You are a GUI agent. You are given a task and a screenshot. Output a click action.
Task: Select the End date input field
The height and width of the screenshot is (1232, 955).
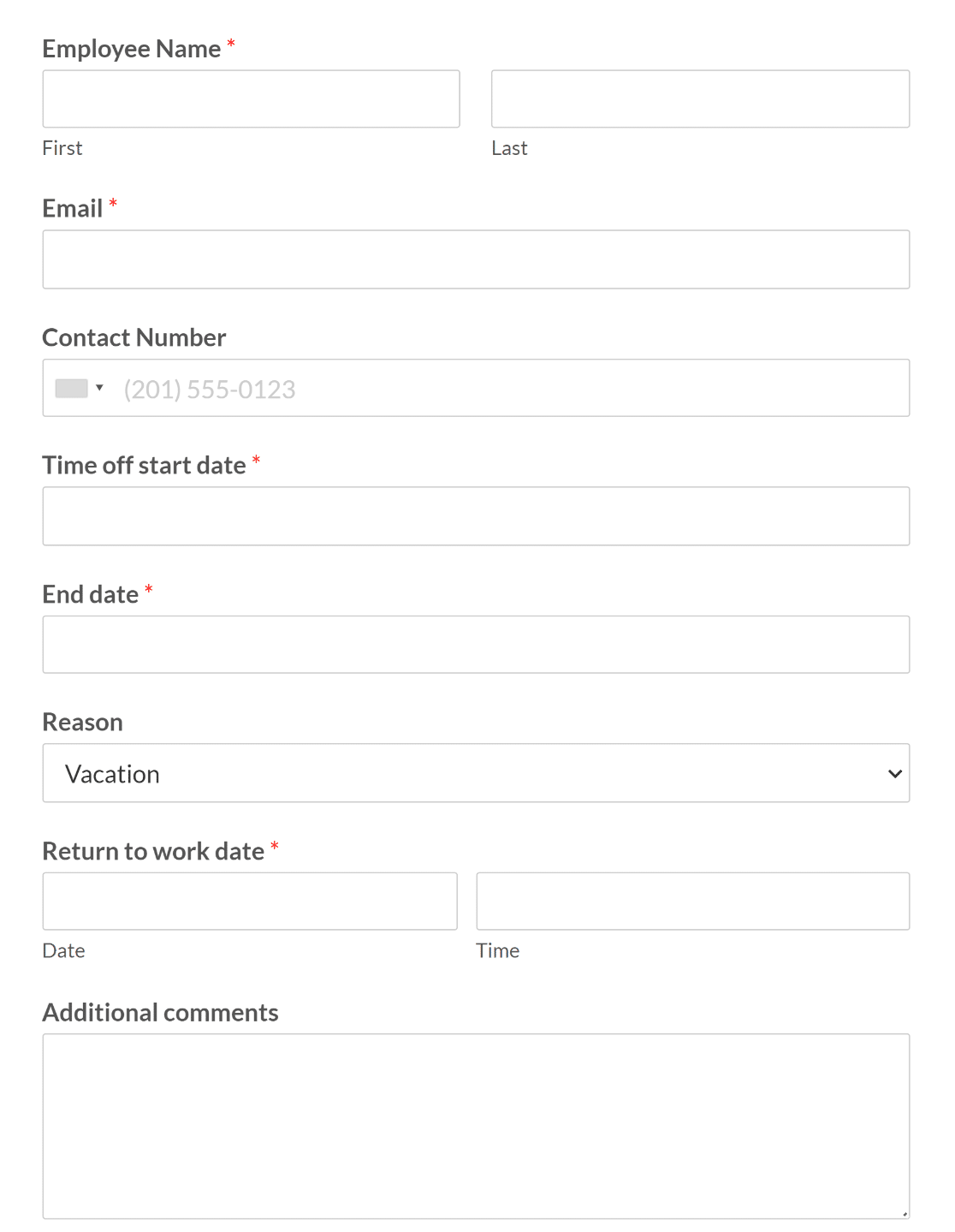[476, 644]
